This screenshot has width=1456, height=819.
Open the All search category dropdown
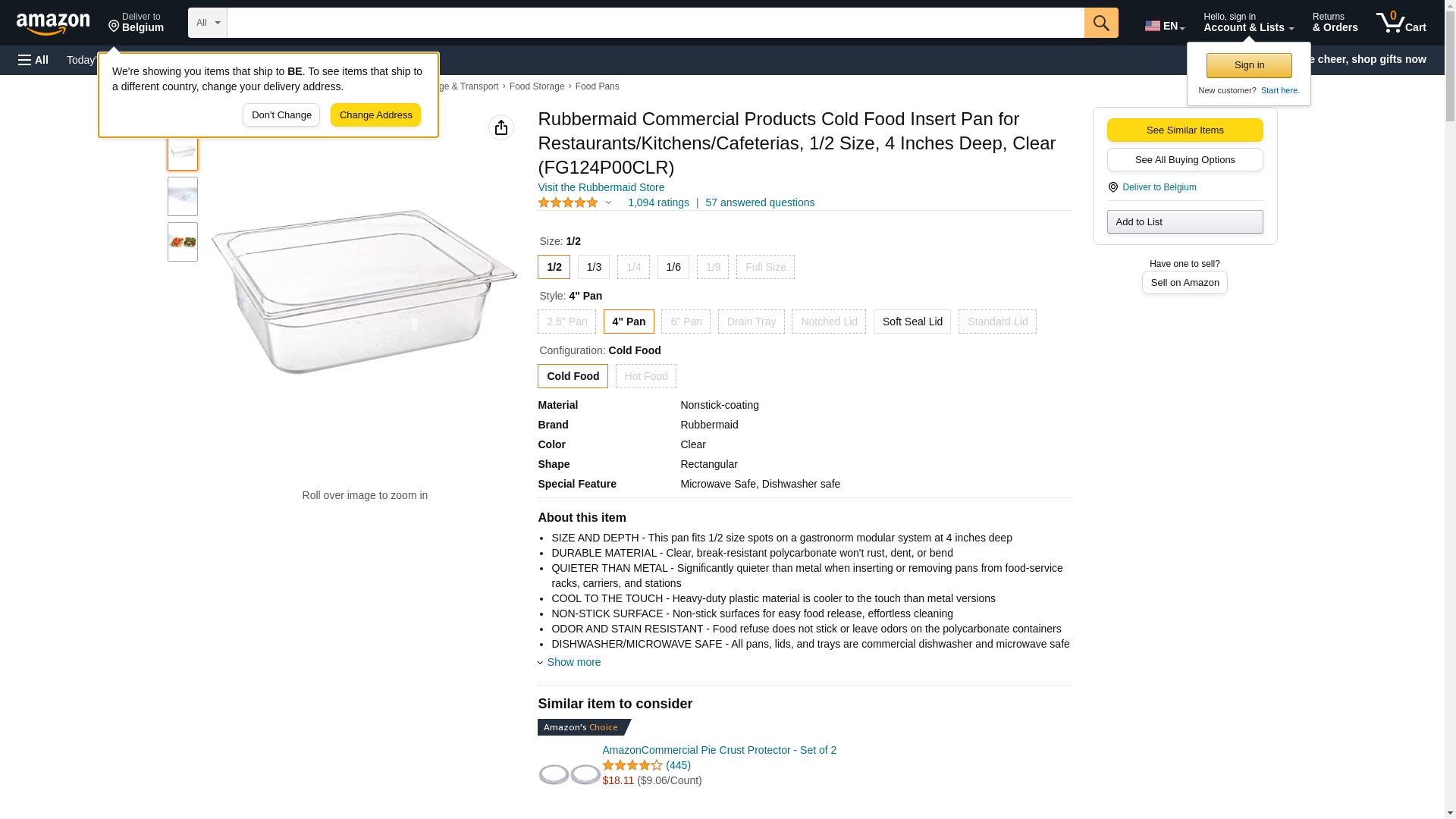click(x=207, y=23)
